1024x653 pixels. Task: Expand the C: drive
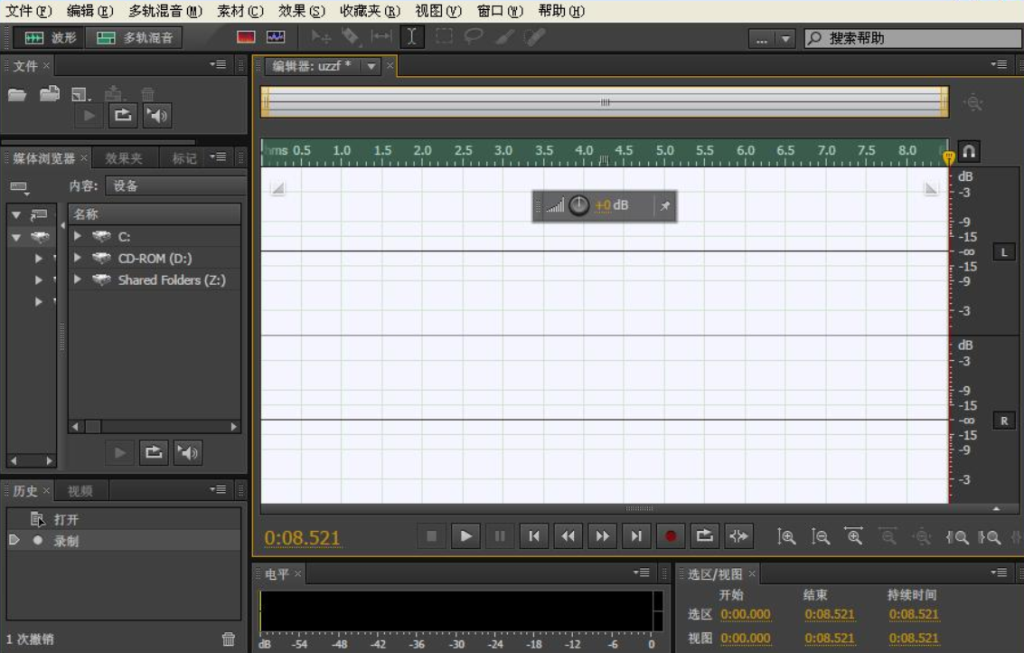click(x=78, y=236)
